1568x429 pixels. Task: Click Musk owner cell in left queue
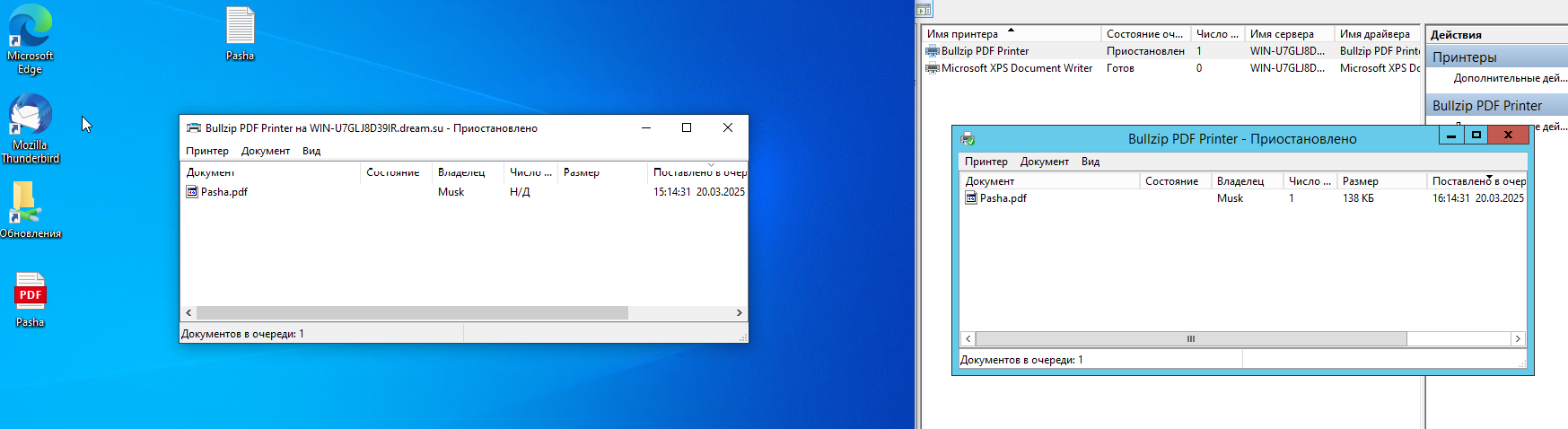coord(451,192)
